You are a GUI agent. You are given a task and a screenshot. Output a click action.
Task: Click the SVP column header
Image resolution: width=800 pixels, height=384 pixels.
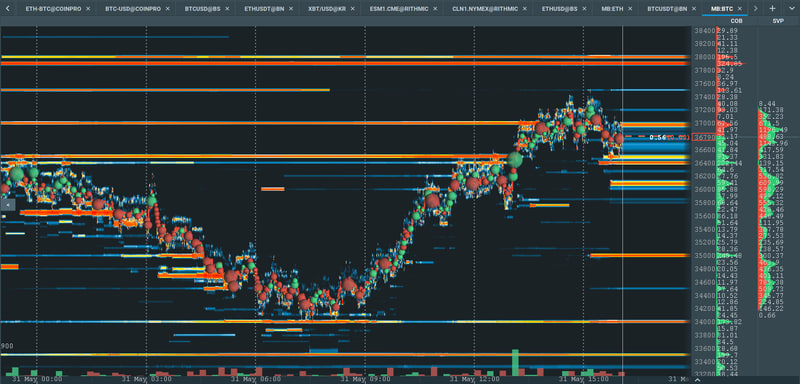(x=779, y=21)
